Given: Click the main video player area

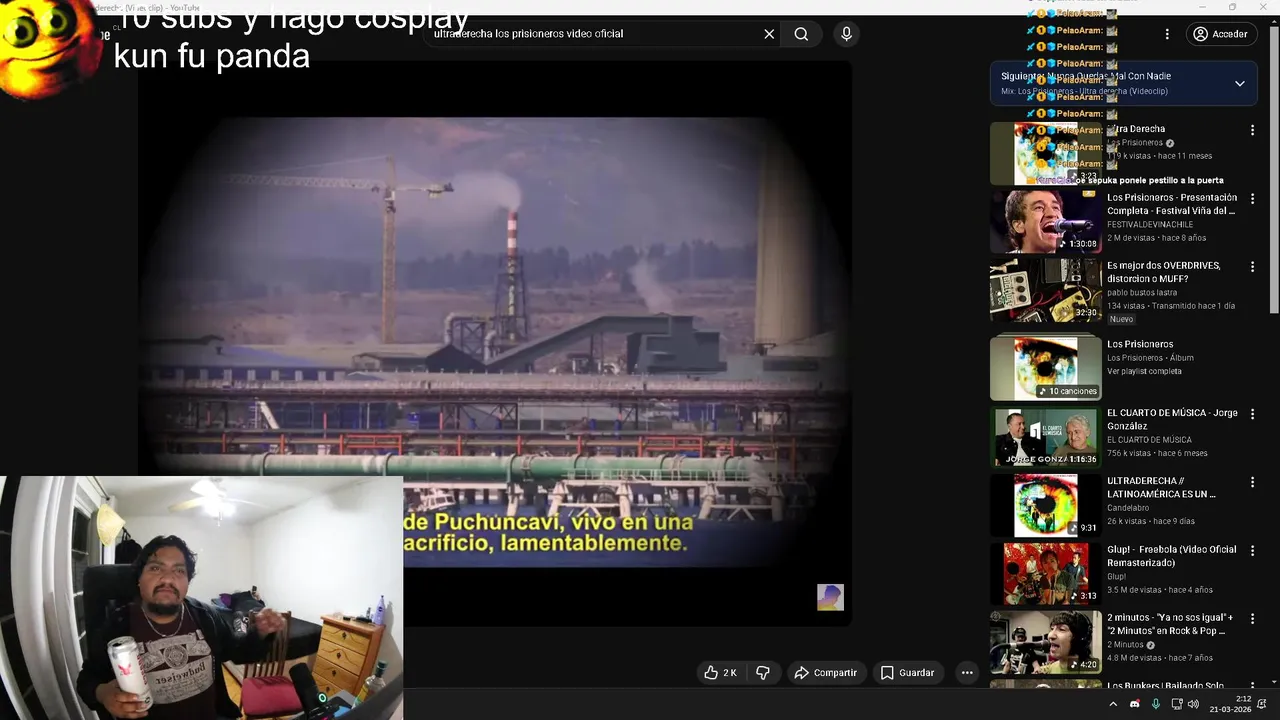Looking at the screenshot, I should pos(495,343).
